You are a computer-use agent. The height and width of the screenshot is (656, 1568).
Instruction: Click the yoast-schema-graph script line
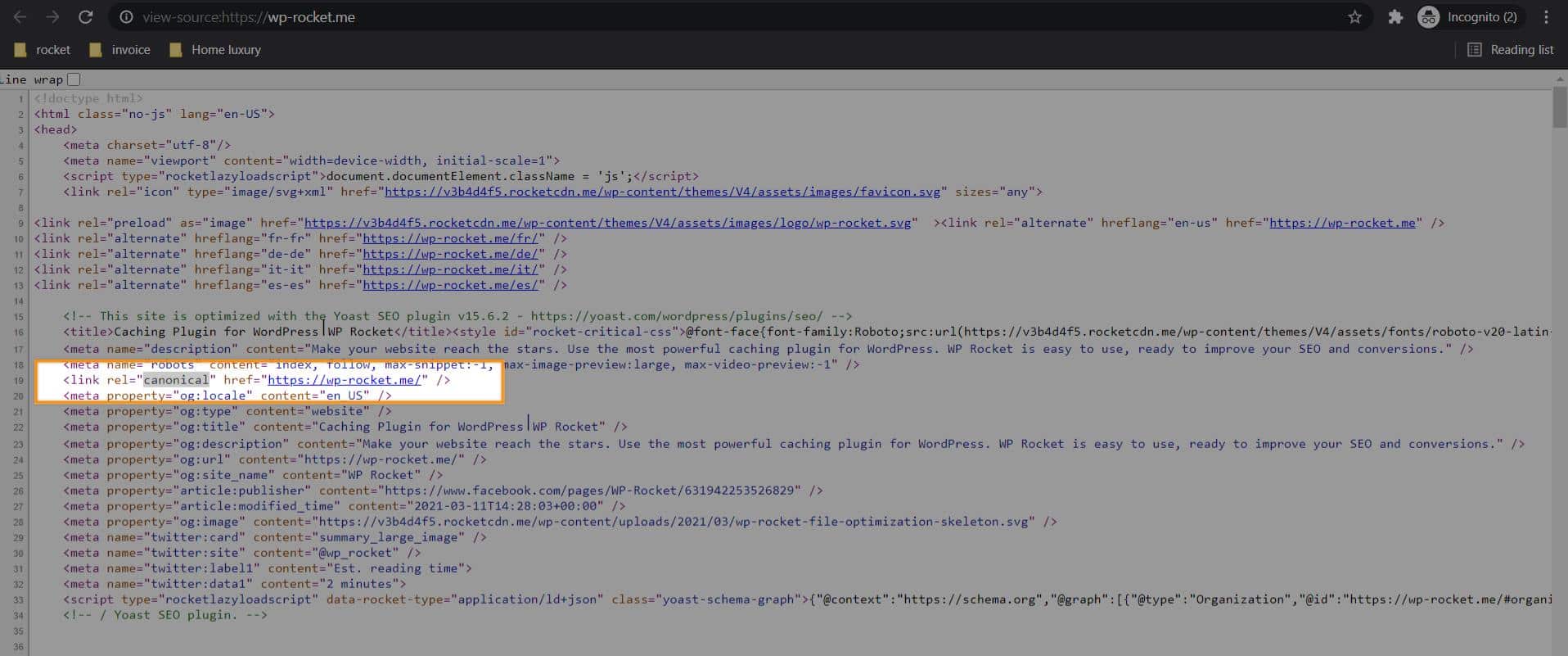[x=807, y=599]
